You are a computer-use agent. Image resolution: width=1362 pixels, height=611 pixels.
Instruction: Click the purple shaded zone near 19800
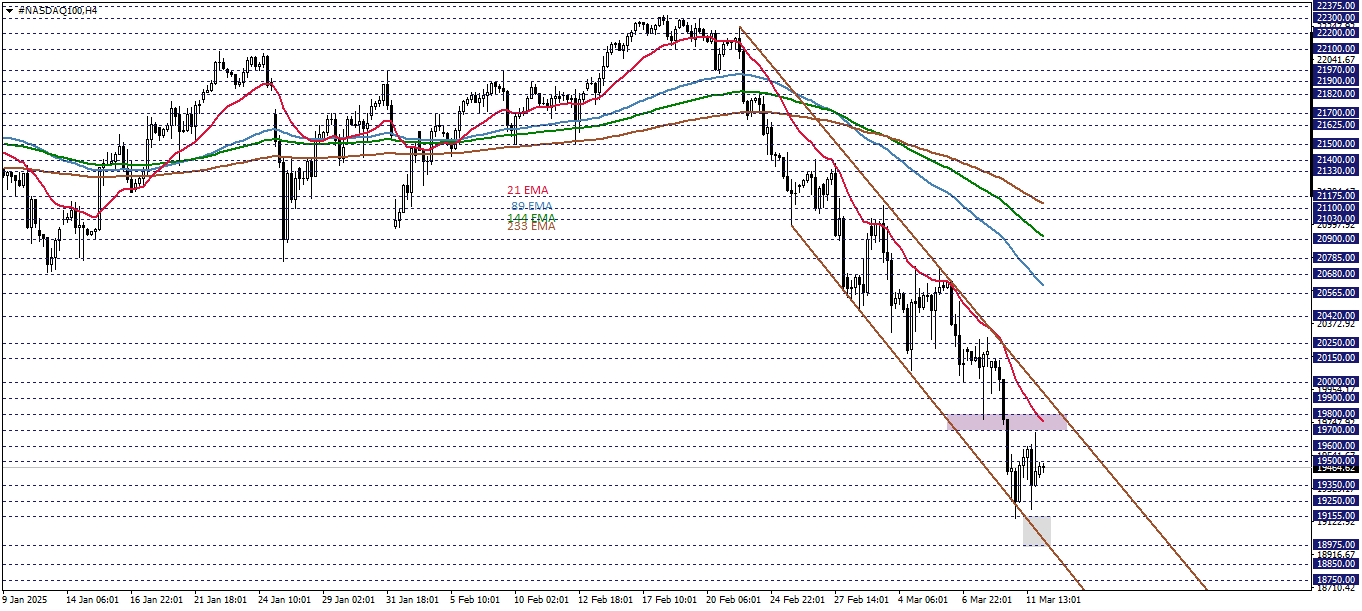point(1007,422)
